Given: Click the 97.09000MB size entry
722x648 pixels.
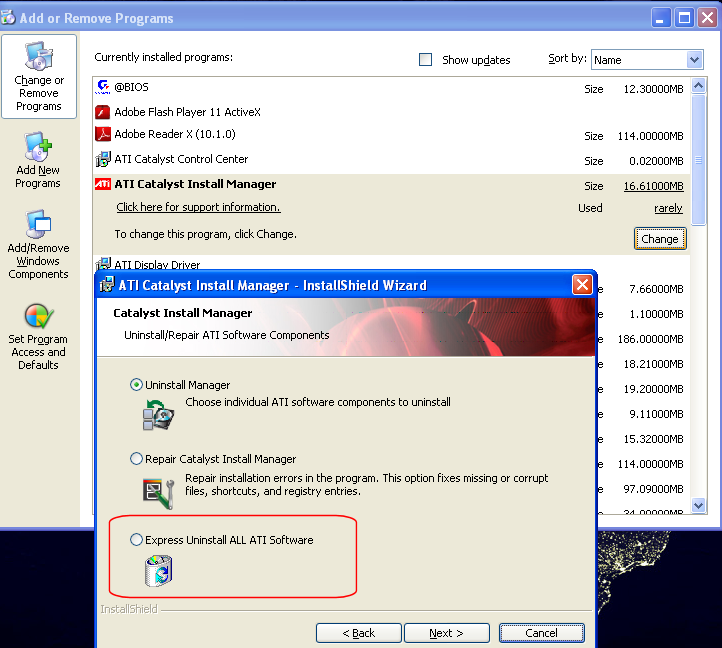Looking at the screenshot, I should (653, 489).
